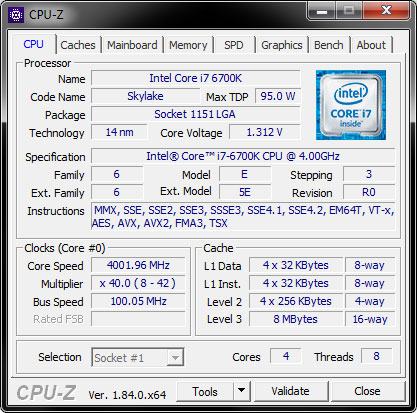The height and width of the screenshot is (413, 417).
Task: Open the Mainboard tab
Action: 132,45
